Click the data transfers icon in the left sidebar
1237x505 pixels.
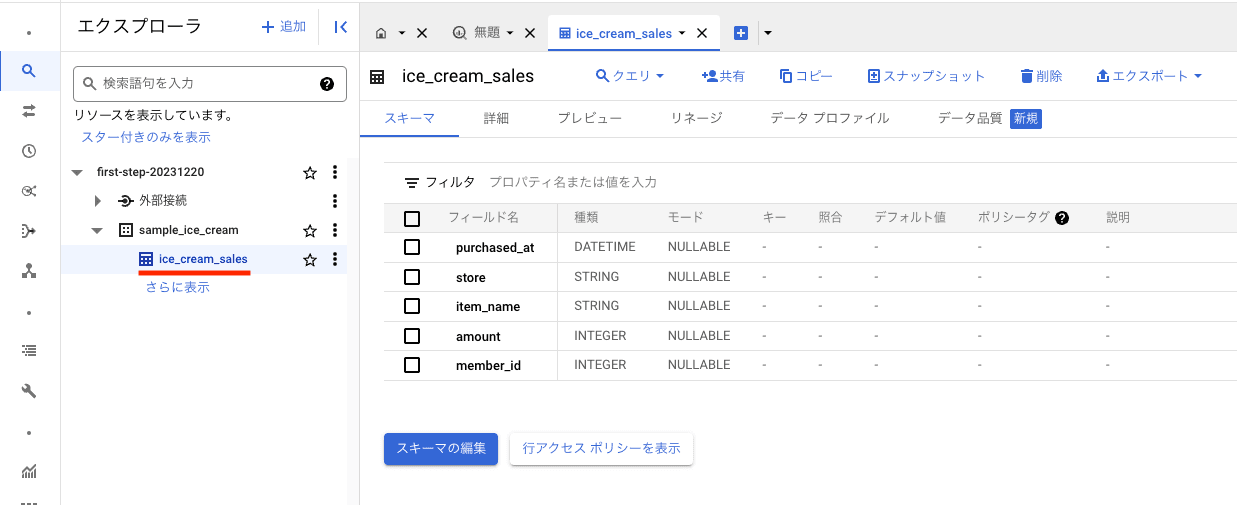tap(29, 111)
